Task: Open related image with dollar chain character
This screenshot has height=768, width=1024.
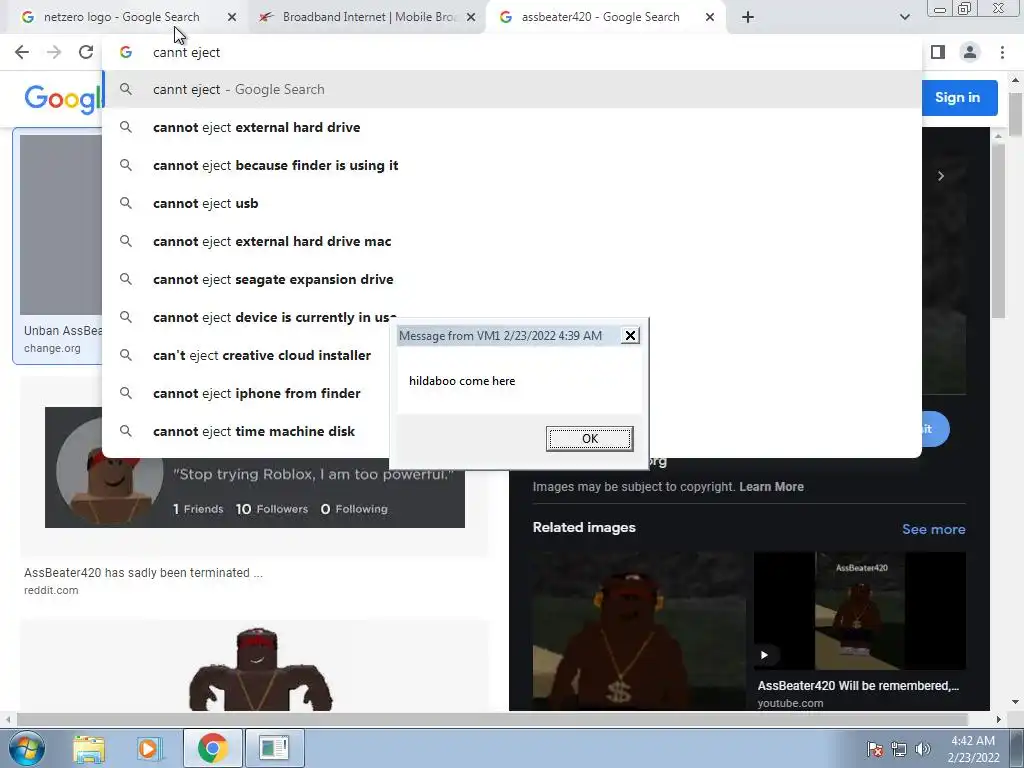Action: pos(639,631)
